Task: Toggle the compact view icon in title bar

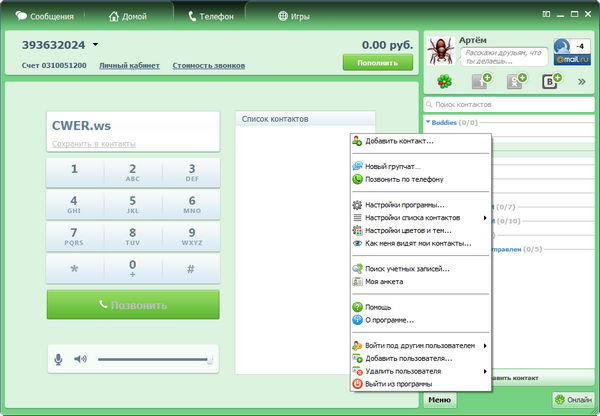Action: (546, 14)
